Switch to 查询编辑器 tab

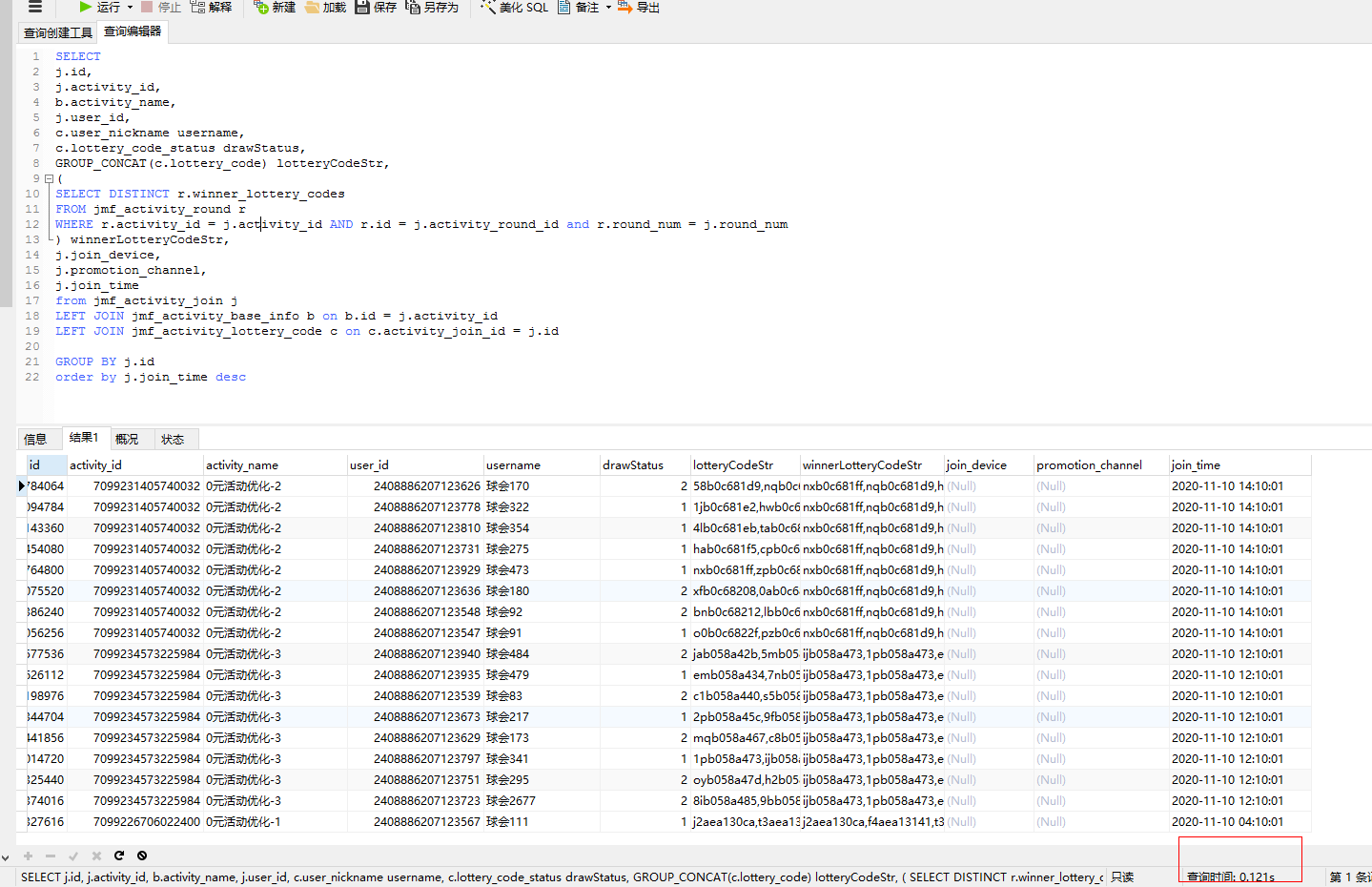coord(133,31)
